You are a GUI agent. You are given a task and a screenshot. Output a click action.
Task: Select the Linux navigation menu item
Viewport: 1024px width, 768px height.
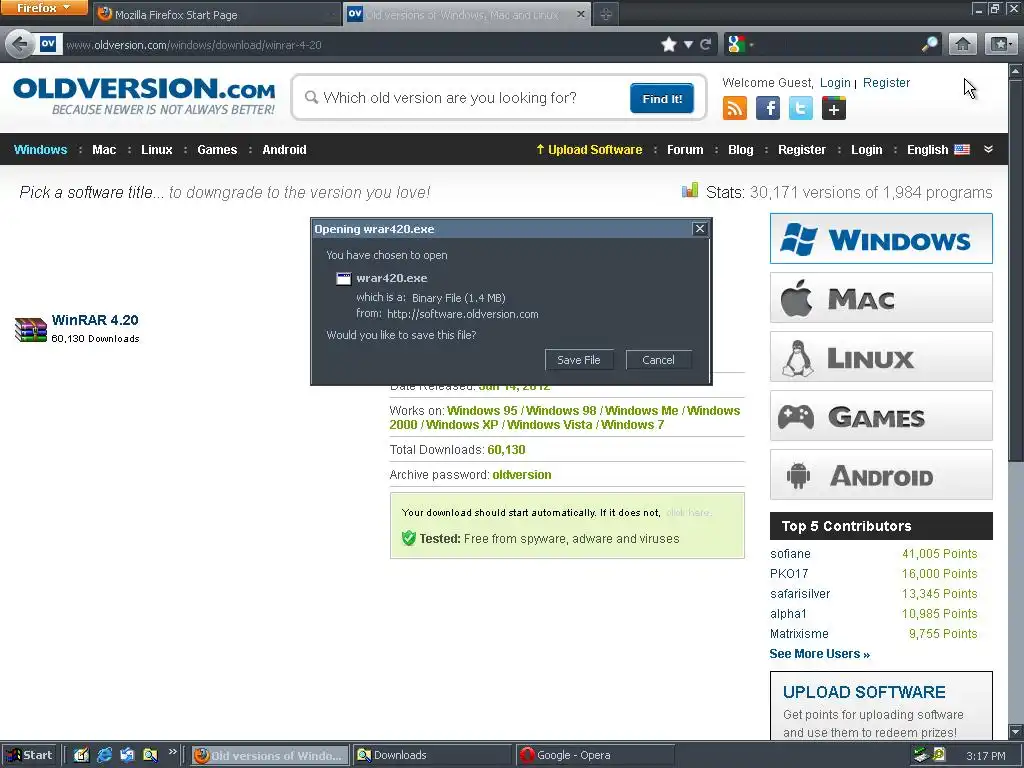pyautogui.click(x=157, y=150)
